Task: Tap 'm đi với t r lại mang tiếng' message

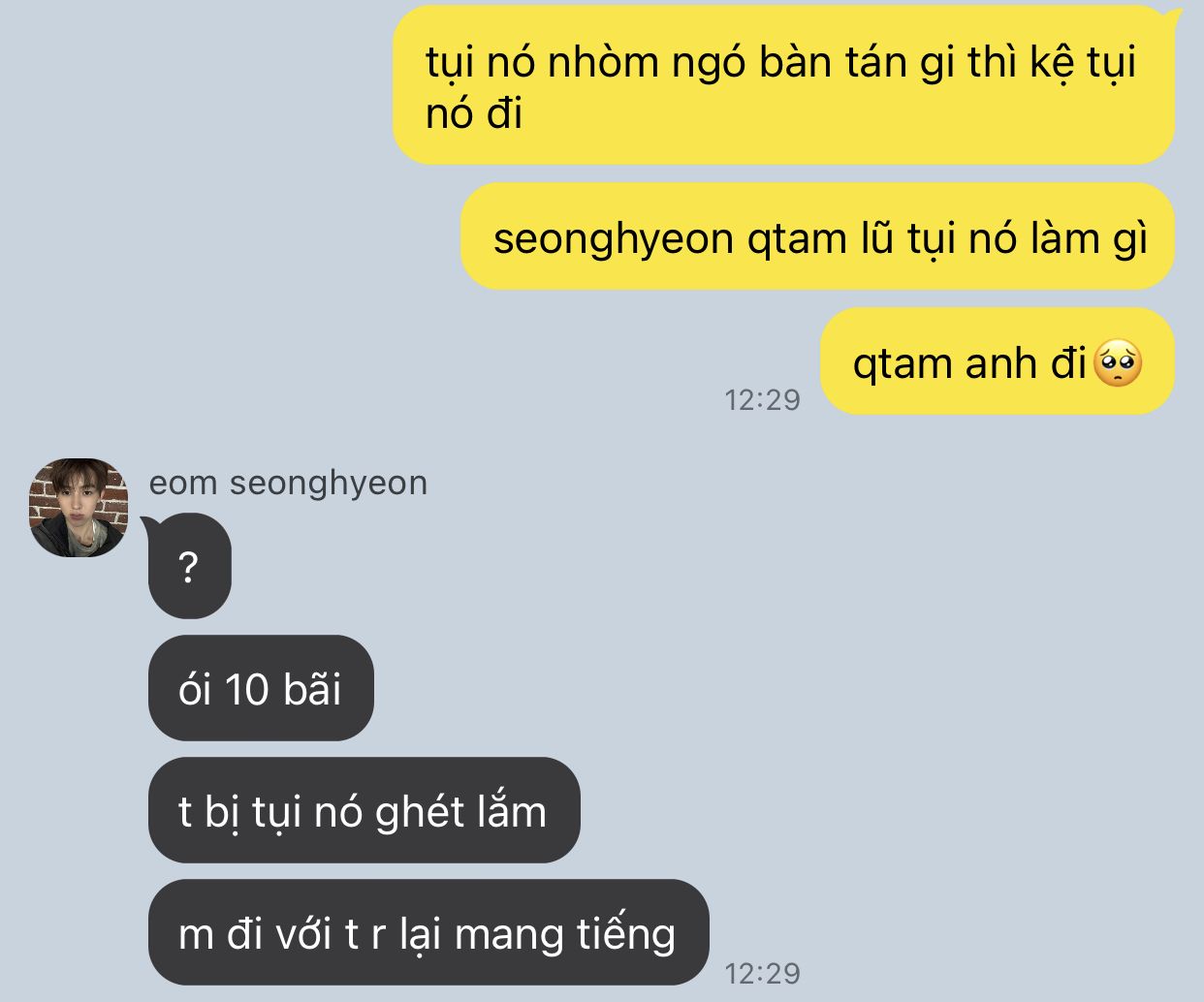Action: 428,932
